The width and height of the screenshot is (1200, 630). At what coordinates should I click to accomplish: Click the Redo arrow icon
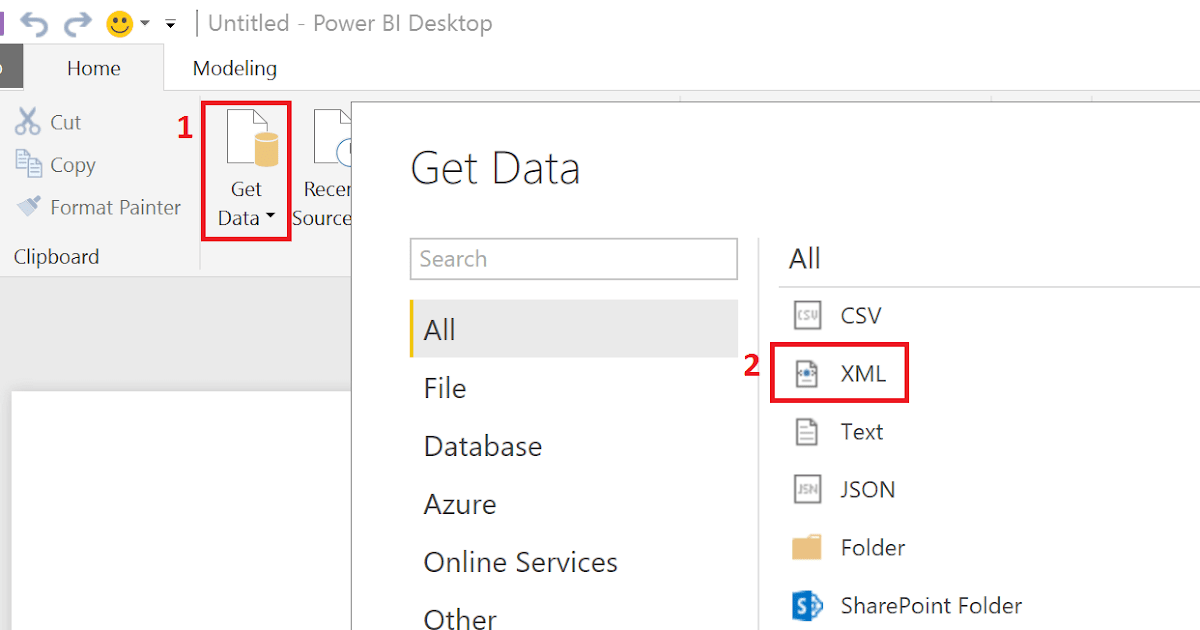[79, 22]
